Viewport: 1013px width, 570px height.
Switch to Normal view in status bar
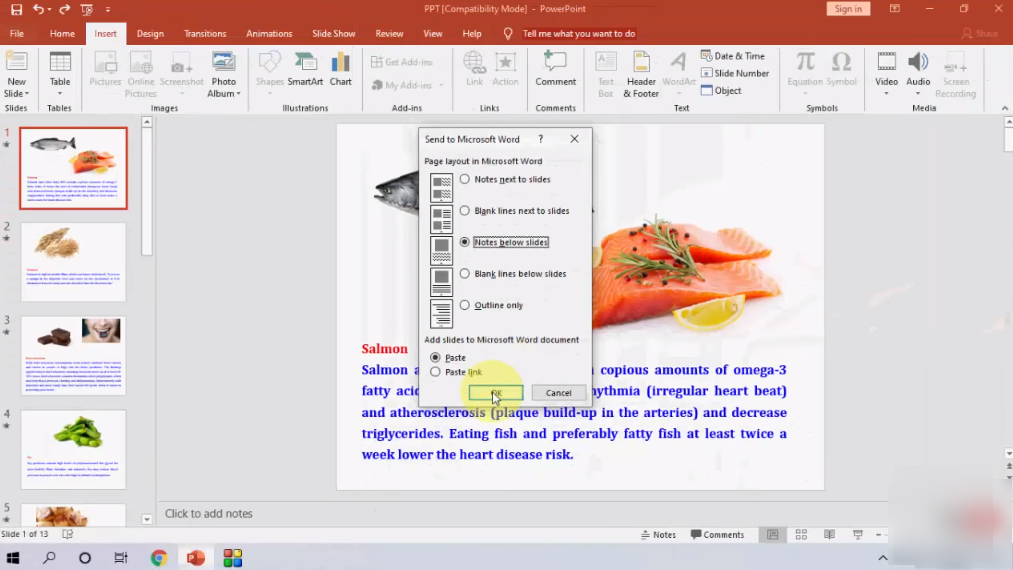[773, 534]
